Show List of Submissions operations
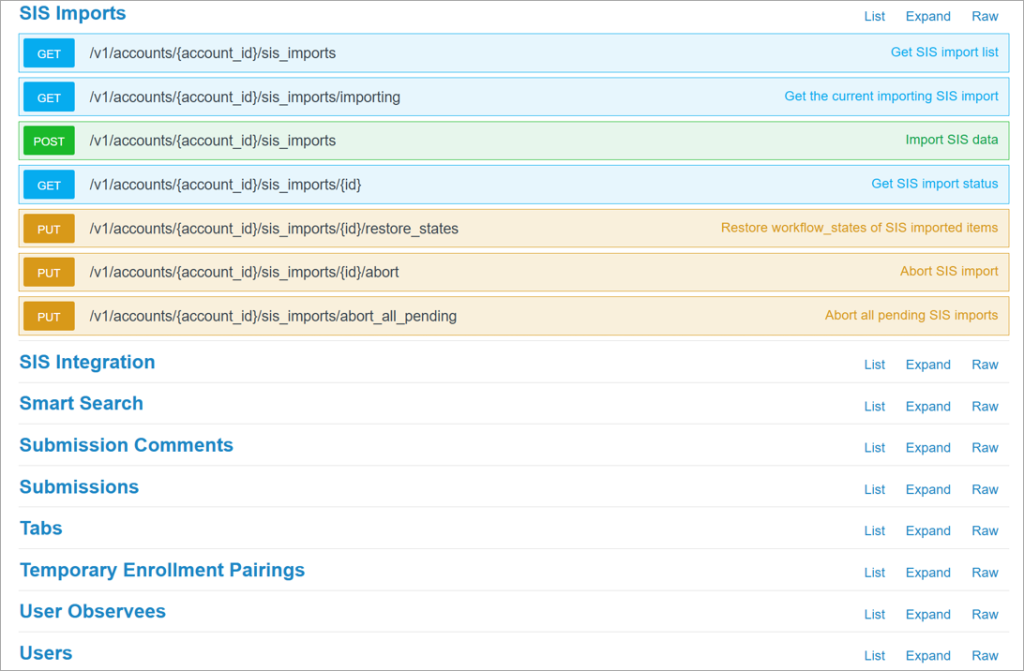Screen dimensions: 1024x671 (874, 489)
